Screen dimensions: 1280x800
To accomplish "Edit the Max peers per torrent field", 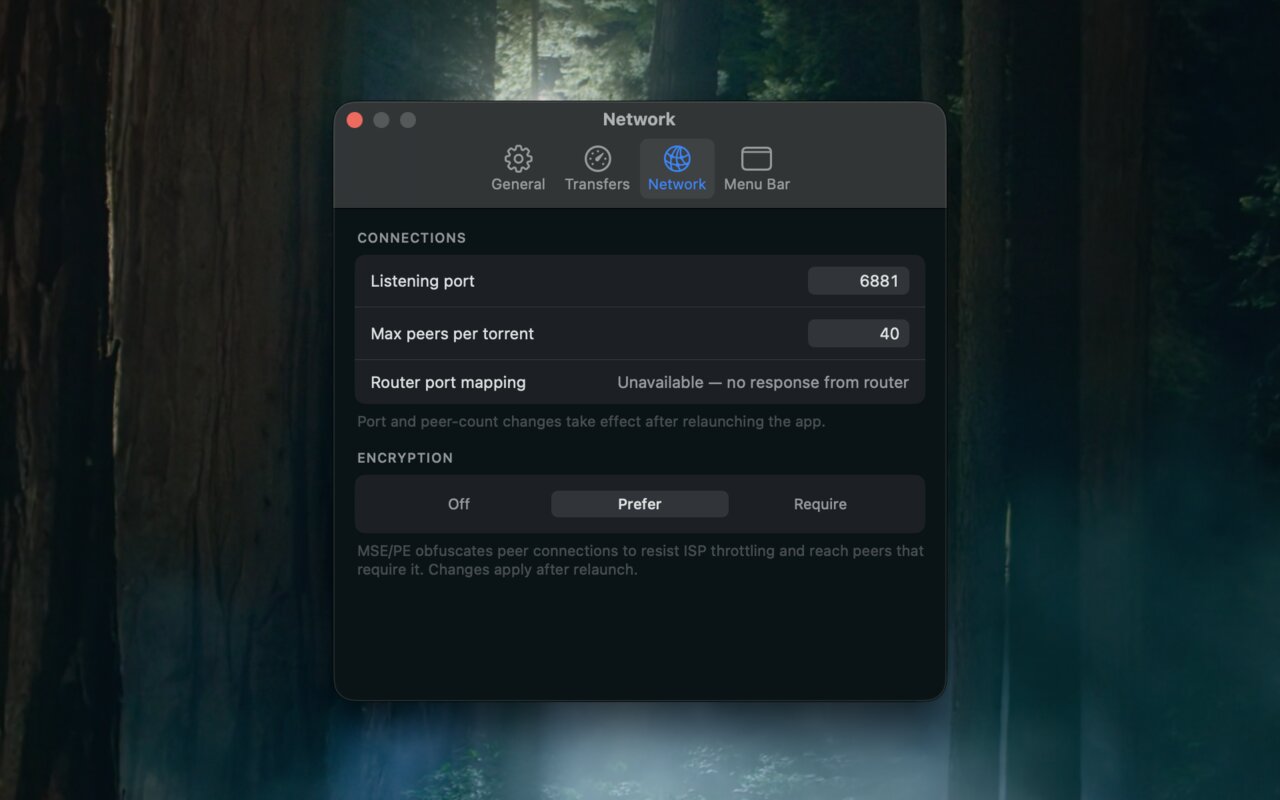I will tap(858, 334).
